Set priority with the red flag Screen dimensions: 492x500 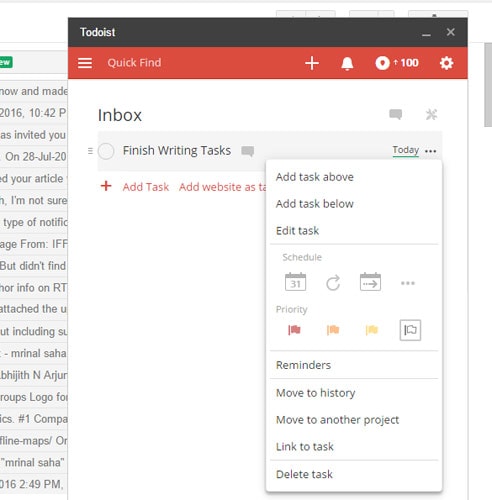(x=294, y=330)
